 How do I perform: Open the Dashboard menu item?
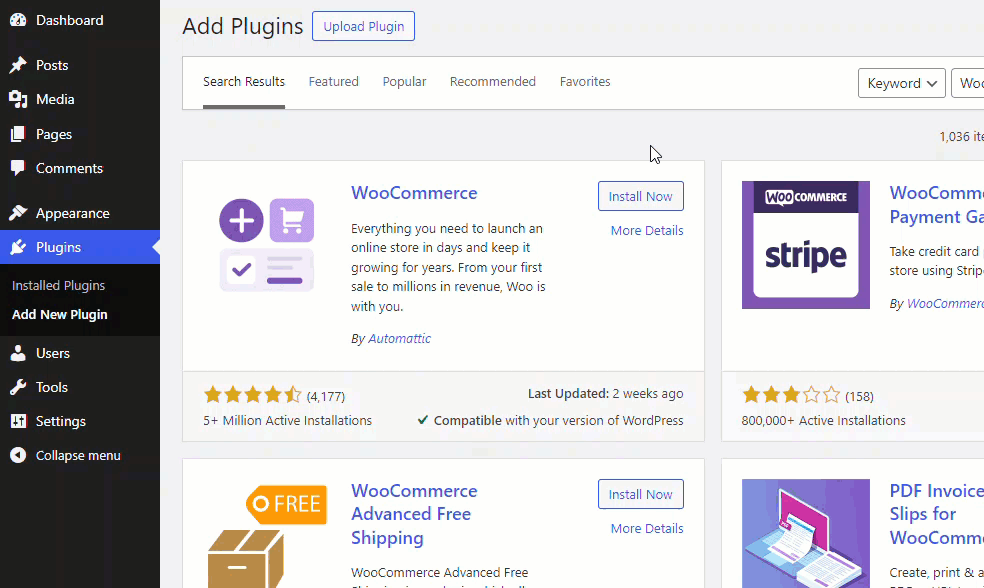80,20
